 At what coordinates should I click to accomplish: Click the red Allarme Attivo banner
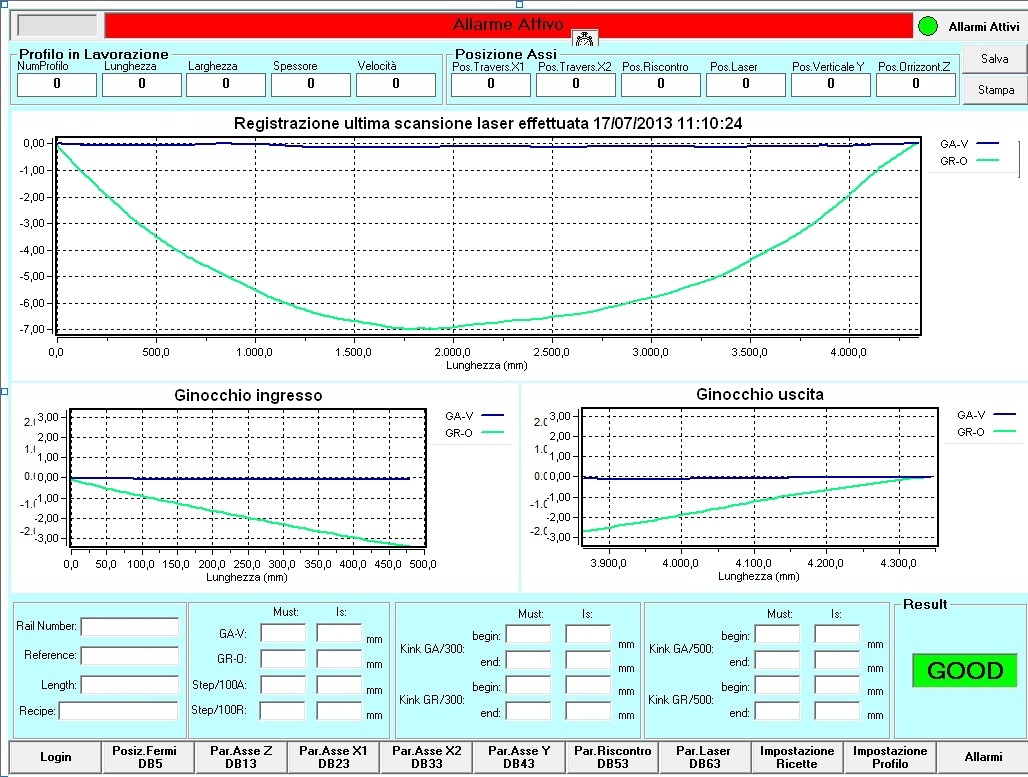coord(508,25)
